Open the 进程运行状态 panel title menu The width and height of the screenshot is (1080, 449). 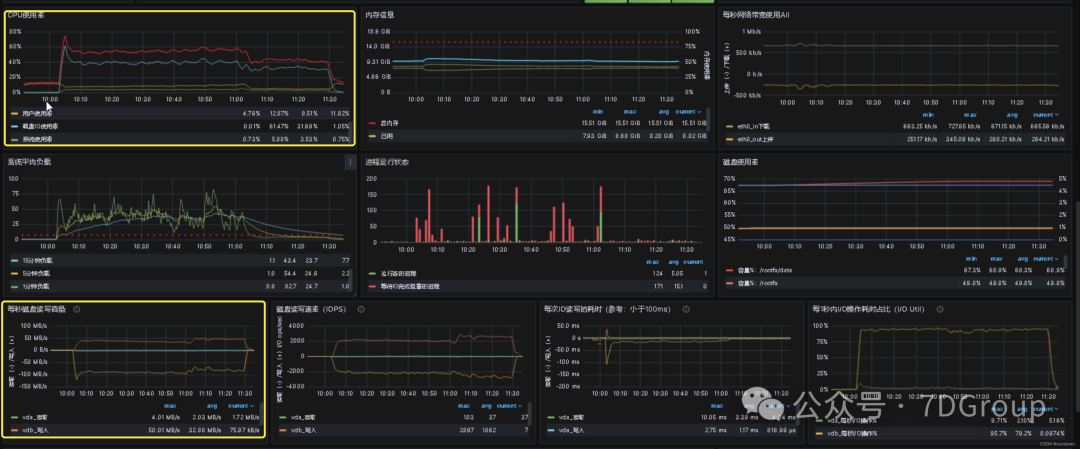coord(388,162)
